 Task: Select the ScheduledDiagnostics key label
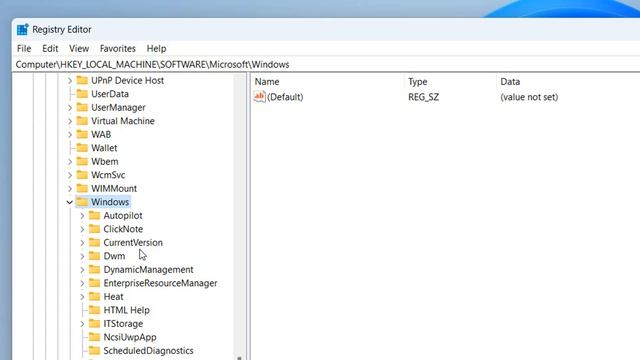tap(149, 351)
